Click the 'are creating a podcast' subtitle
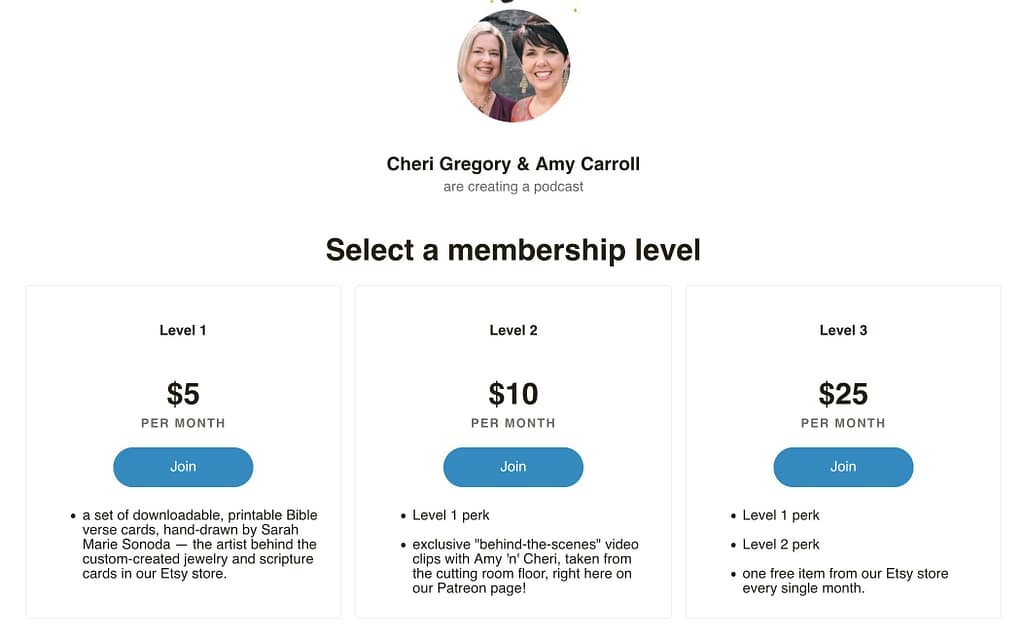 click(513, 187)
